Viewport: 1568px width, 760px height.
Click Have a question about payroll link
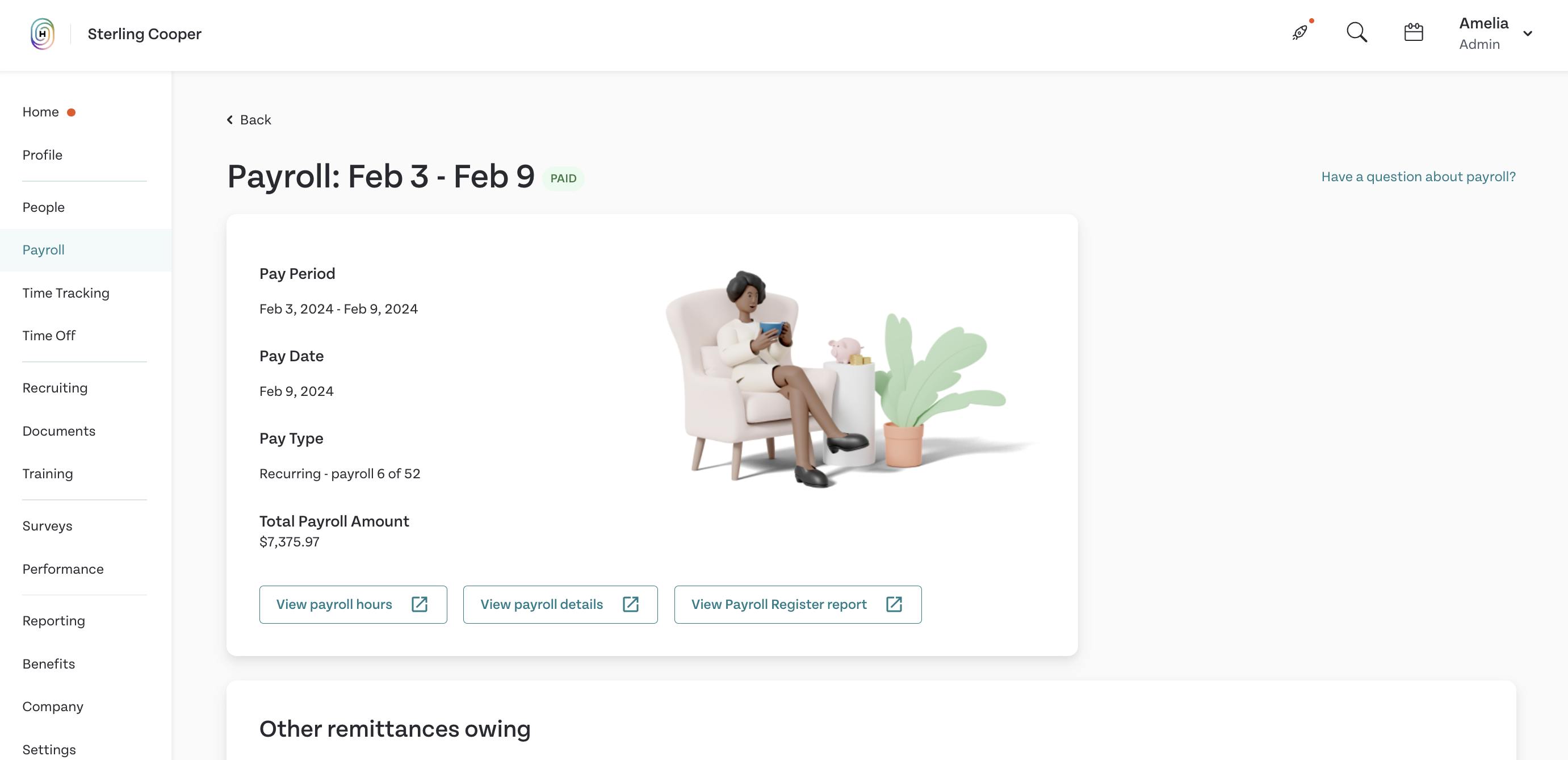click(1418, 177)
